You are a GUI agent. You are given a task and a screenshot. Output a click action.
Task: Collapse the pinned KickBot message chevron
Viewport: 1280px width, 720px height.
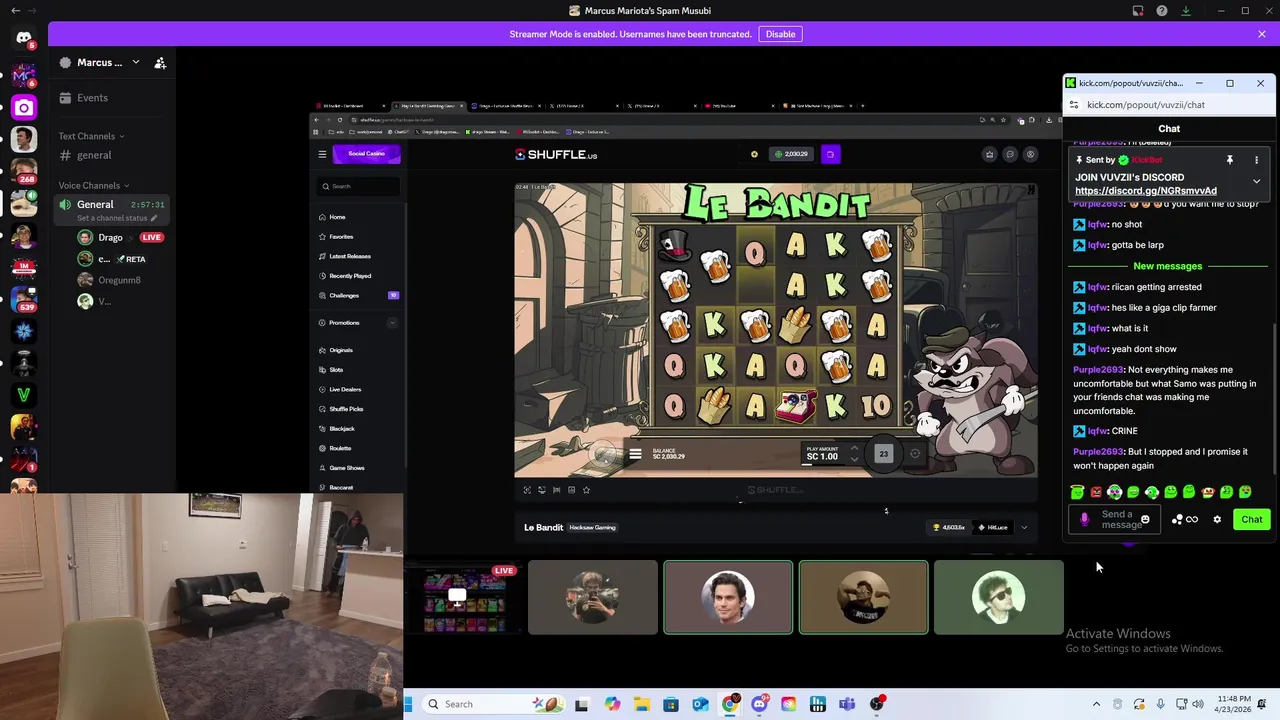click(x=1256, y=182)
